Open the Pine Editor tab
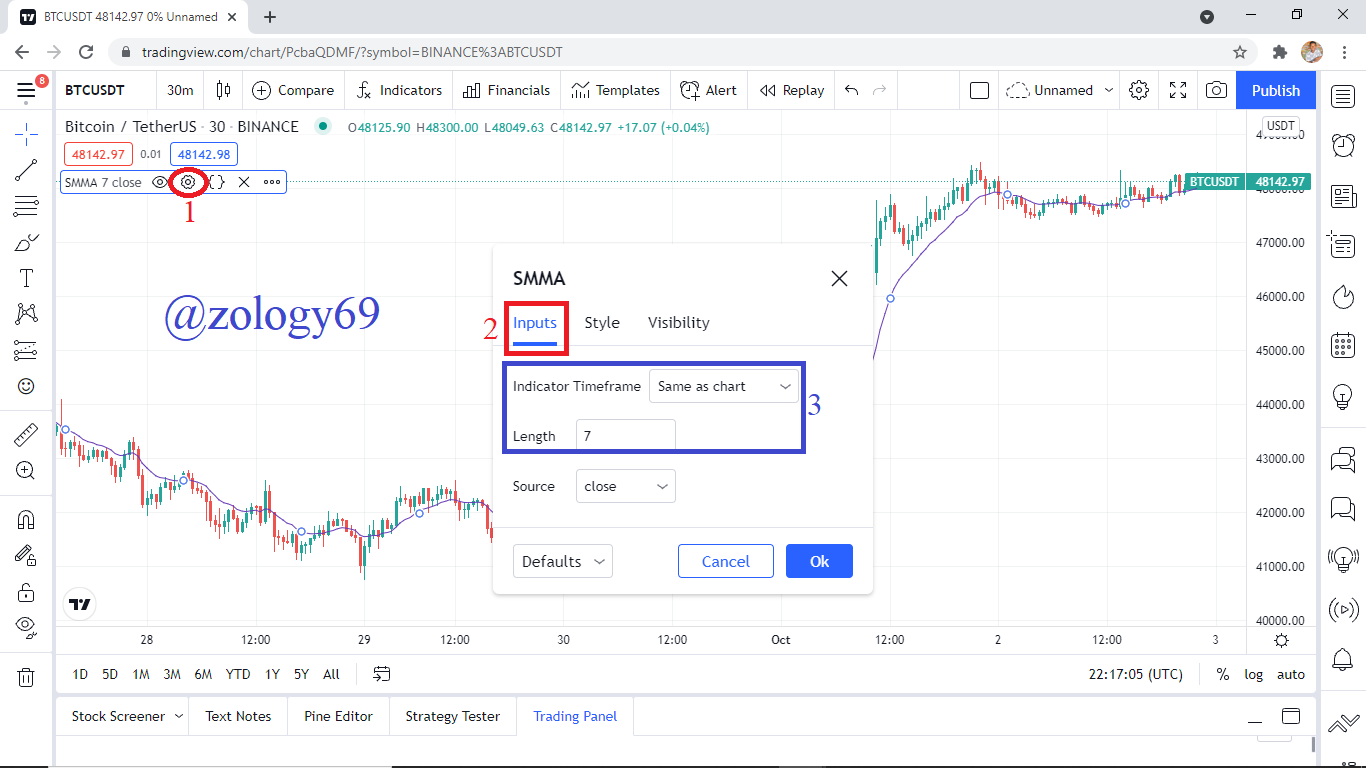 [339, 716]
